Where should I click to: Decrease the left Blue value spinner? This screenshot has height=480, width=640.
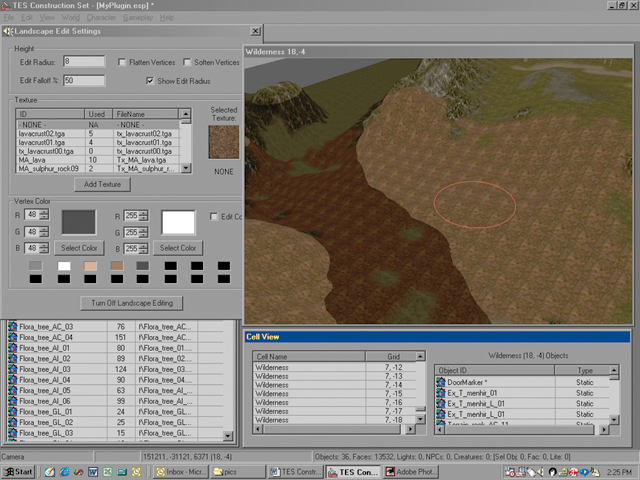click(x=44, y=250)
